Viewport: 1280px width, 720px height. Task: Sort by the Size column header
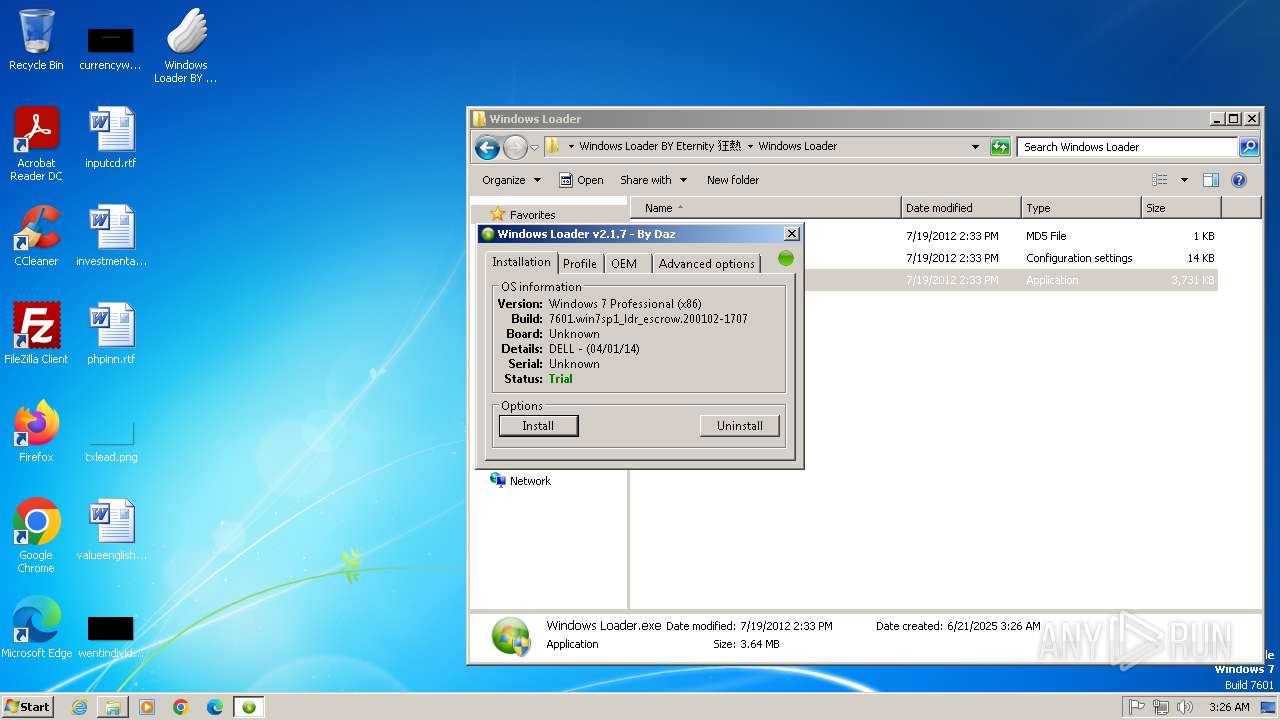click(1181, 208)
